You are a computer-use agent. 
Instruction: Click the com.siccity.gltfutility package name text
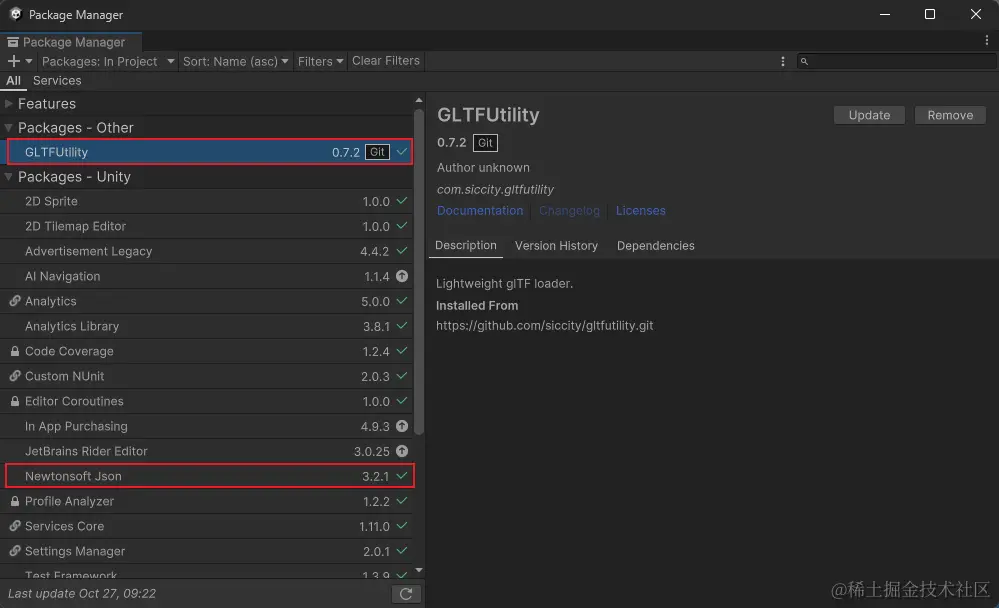[495, 189]
